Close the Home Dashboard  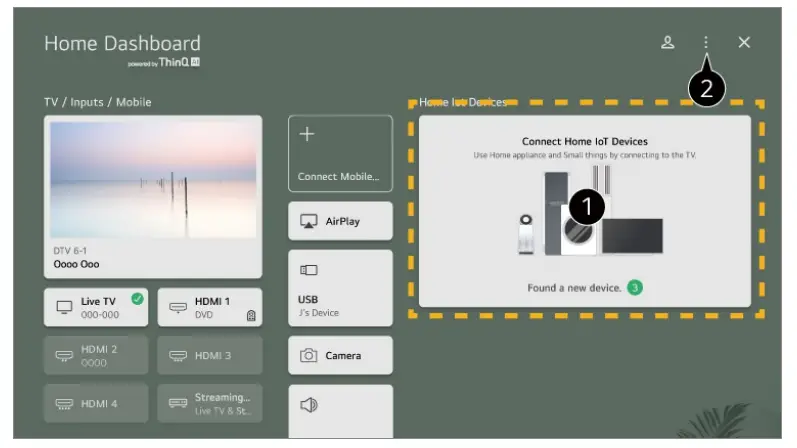click(744, 42)
